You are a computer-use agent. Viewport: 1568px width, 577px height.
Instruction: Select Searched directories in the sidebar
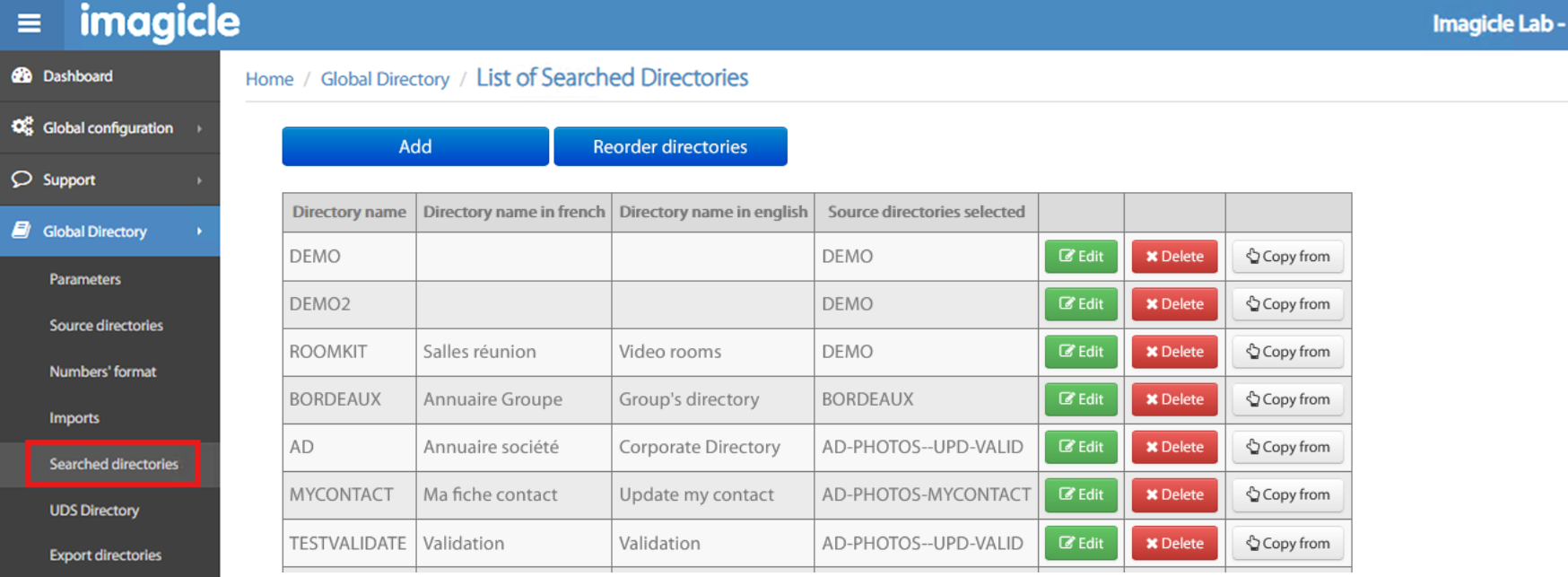(113, 464)
